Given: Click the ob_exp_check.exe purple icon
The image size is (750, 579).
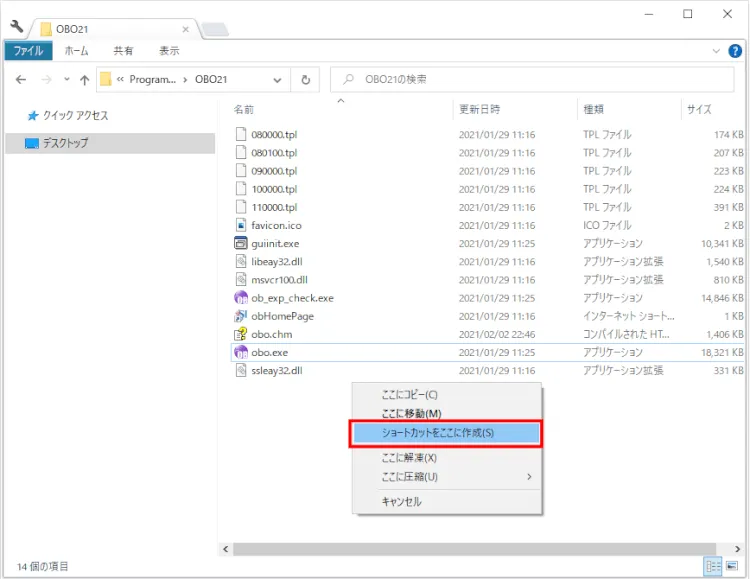Looking at the screenshot, I should [x=241, y=298].
